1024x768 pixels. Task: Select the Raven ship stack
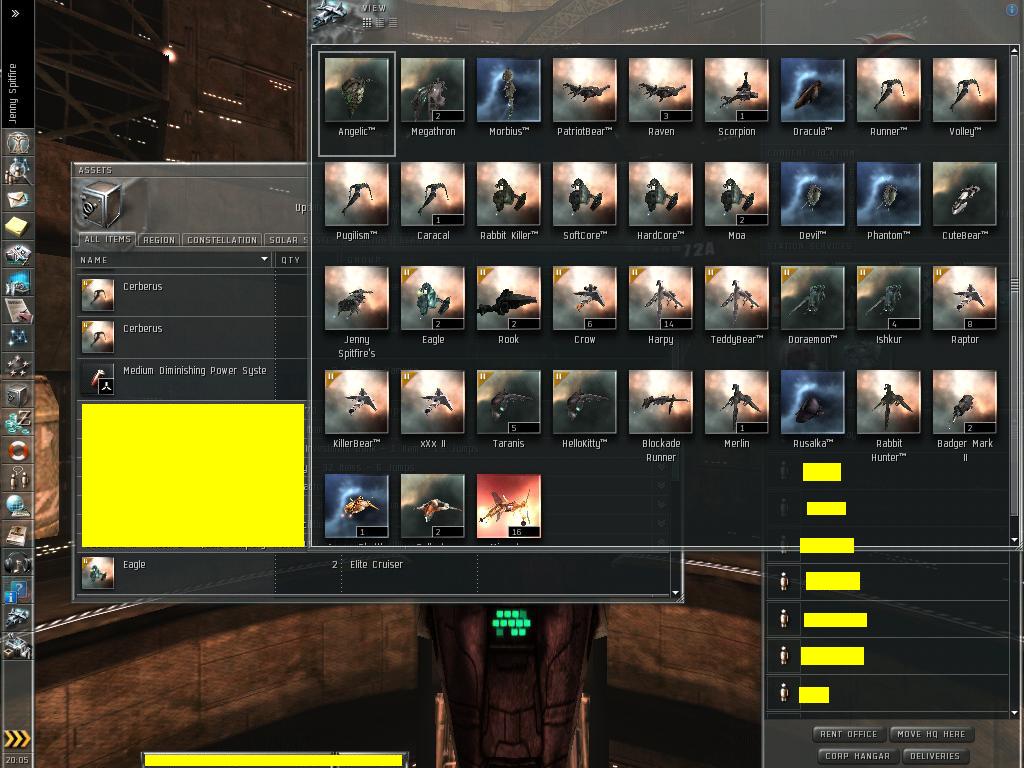[660, 98]
